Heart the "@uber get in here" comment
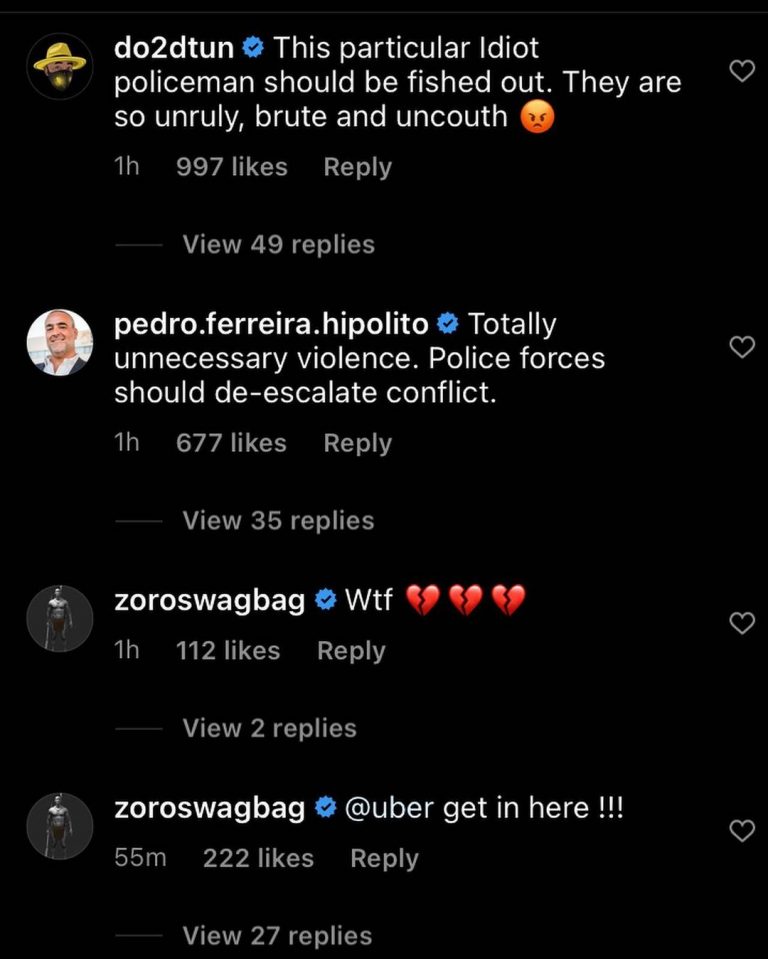This screenshot has width=768, height=959. tap(741, 831)
